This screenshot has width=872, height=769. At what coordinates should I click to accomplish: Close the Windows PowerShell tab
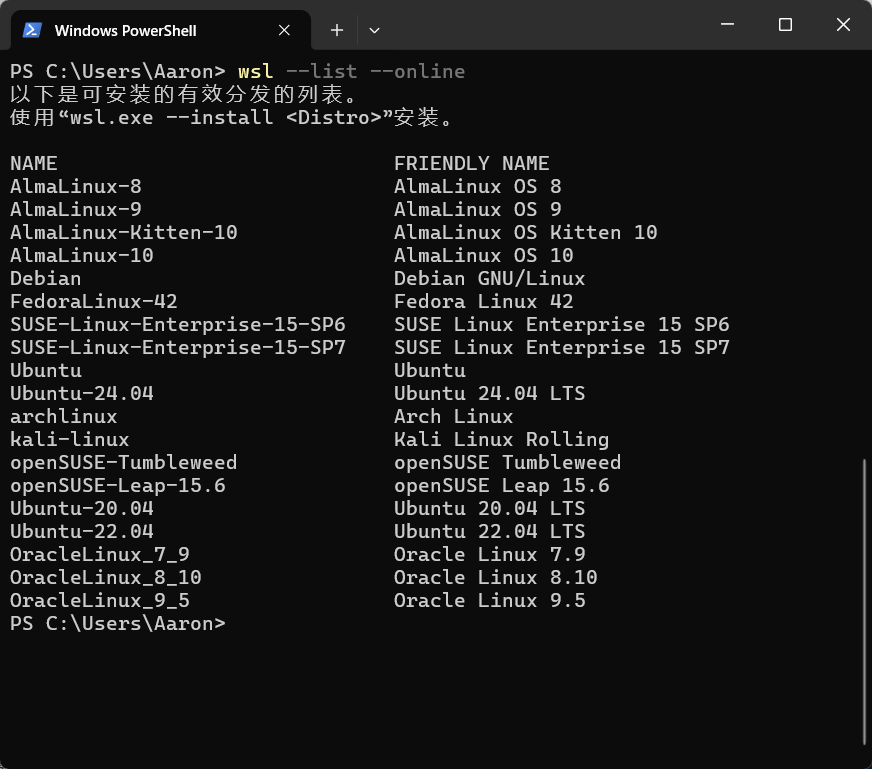click(x=284, y=30)
